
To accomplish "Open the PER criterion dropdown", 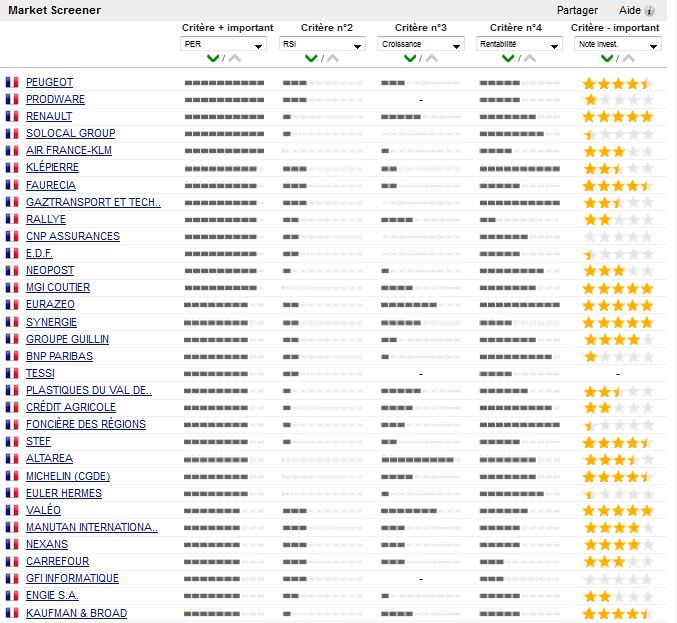I will pos(223,44).
